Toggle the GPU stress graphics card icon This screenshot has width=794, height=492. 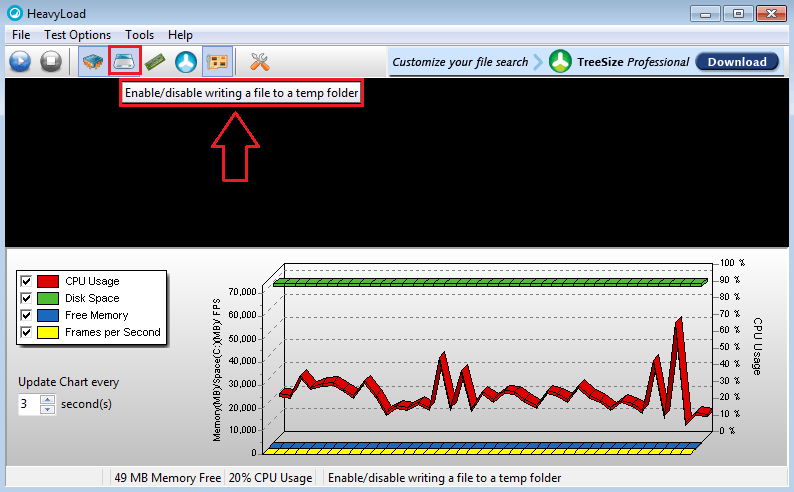point(218,61)
